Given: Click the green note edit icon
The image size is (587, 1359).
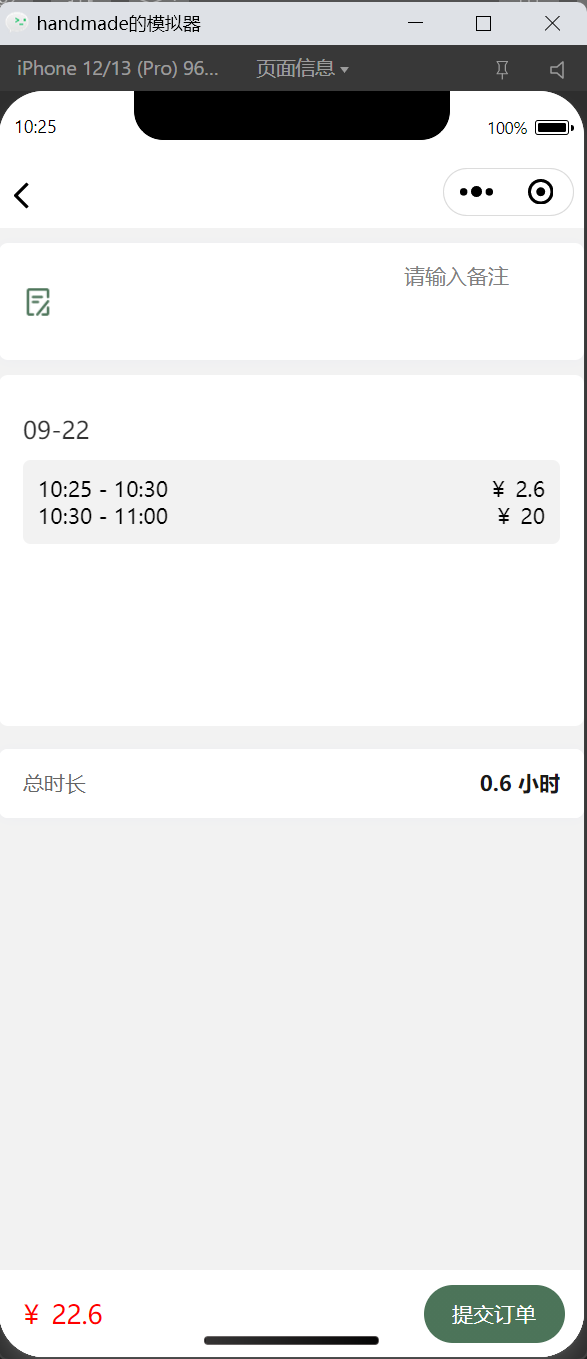Looking at the screenshot, I should [x=38, y=302].
